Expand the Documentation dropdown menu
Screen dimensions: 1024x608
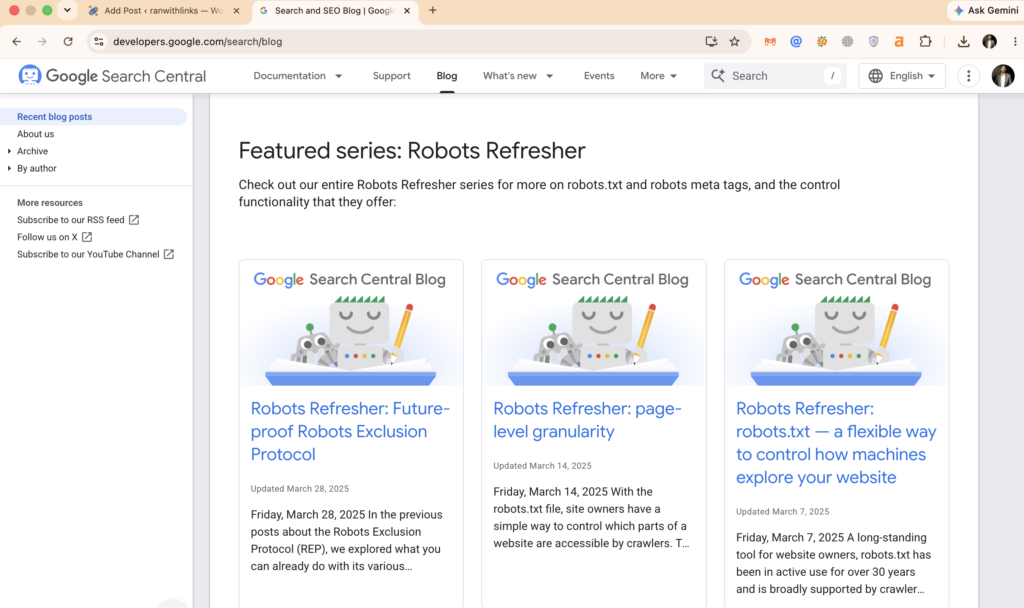pos(339,76)
